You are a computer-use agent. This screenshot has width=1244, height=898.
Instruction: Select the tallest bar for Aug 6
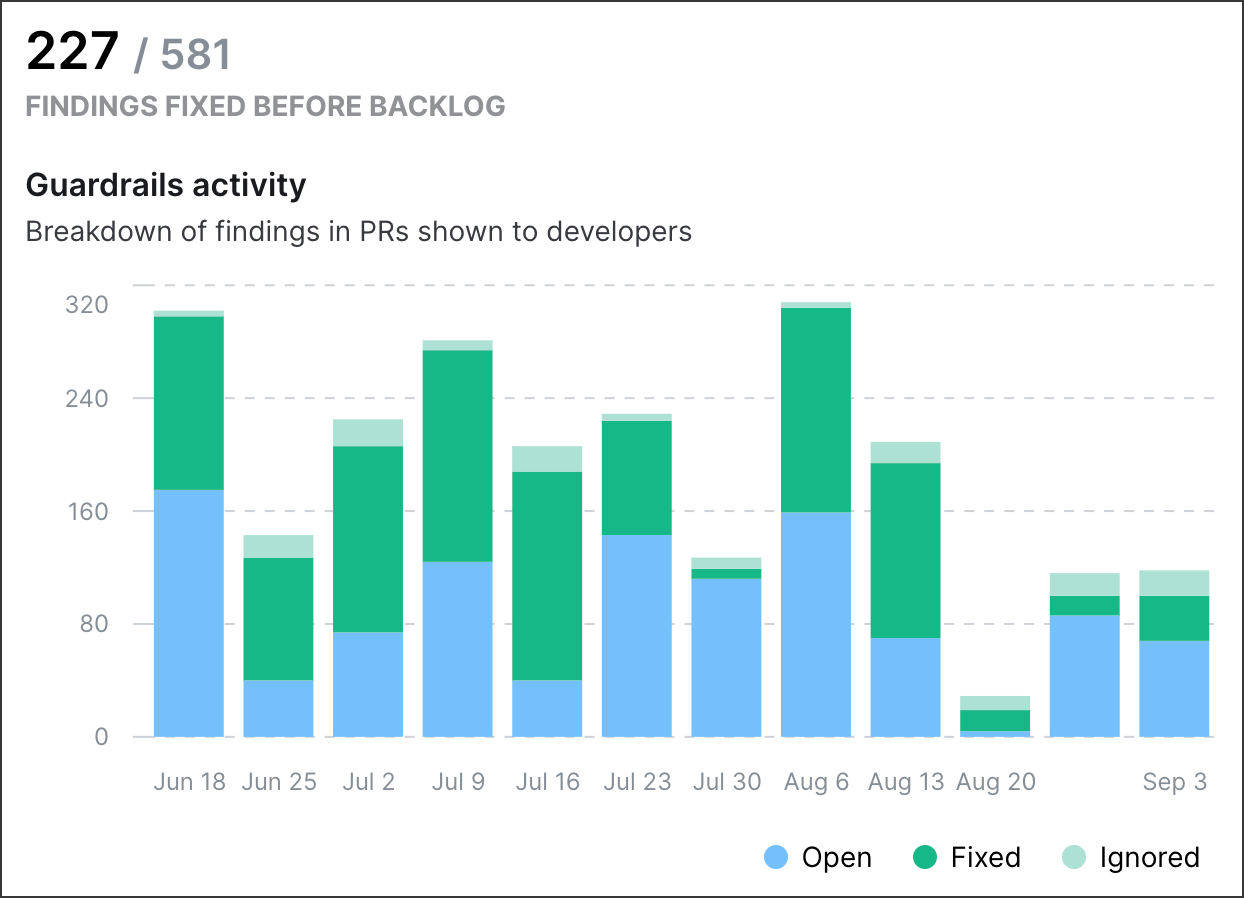(816, 520)
